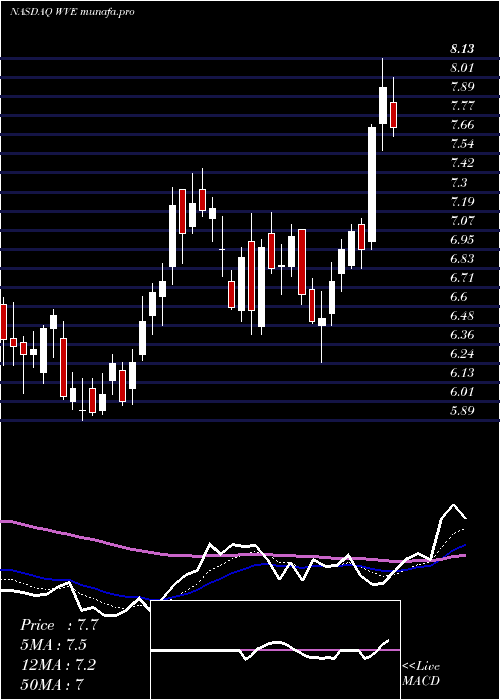
Task: Click the 7.77 price axis label
Action: click(462, 106)
